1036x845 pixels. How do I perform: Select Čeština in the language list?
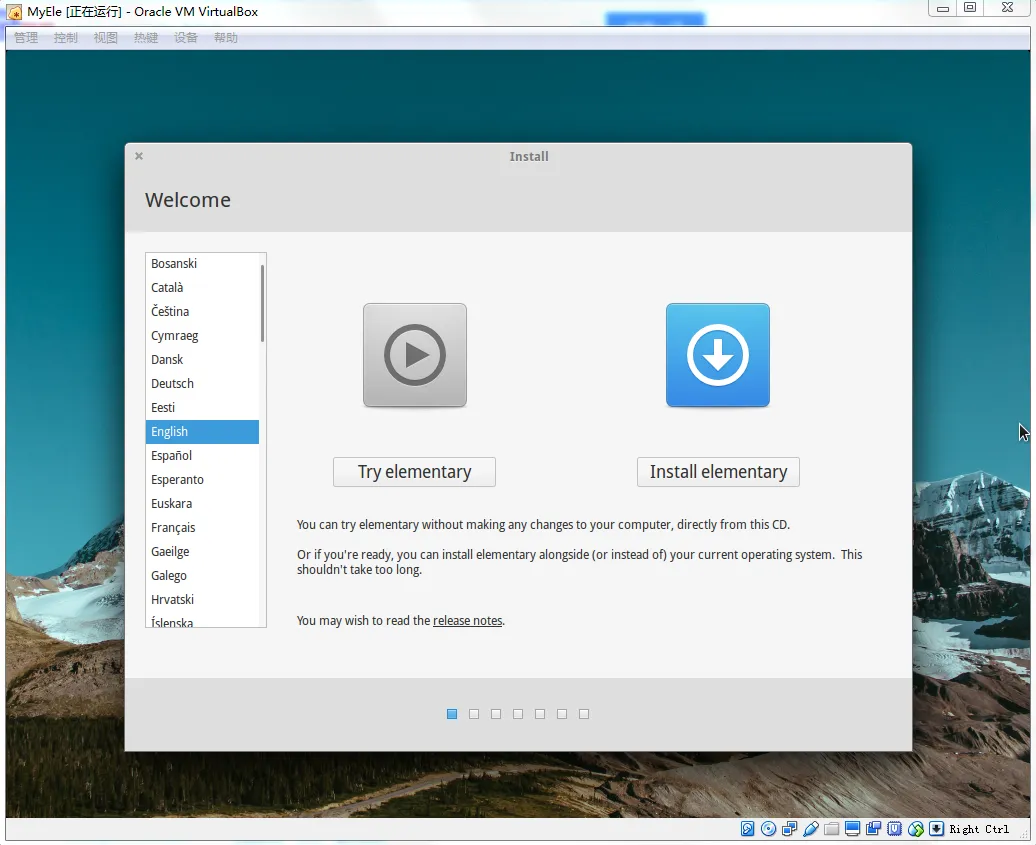tap(202, 311)
